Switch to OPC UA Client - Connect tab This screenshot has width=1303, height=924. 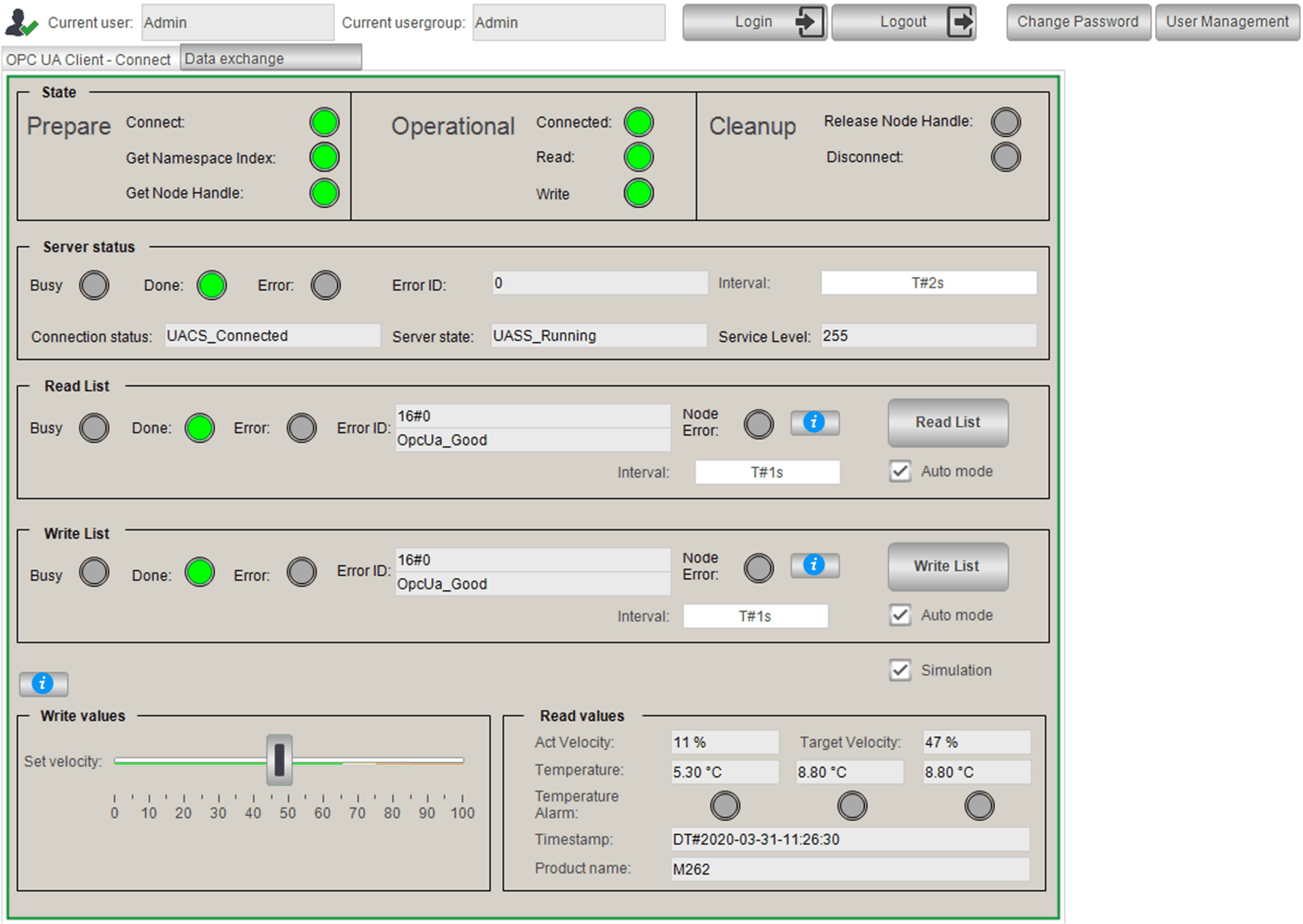tap(88, 59)
